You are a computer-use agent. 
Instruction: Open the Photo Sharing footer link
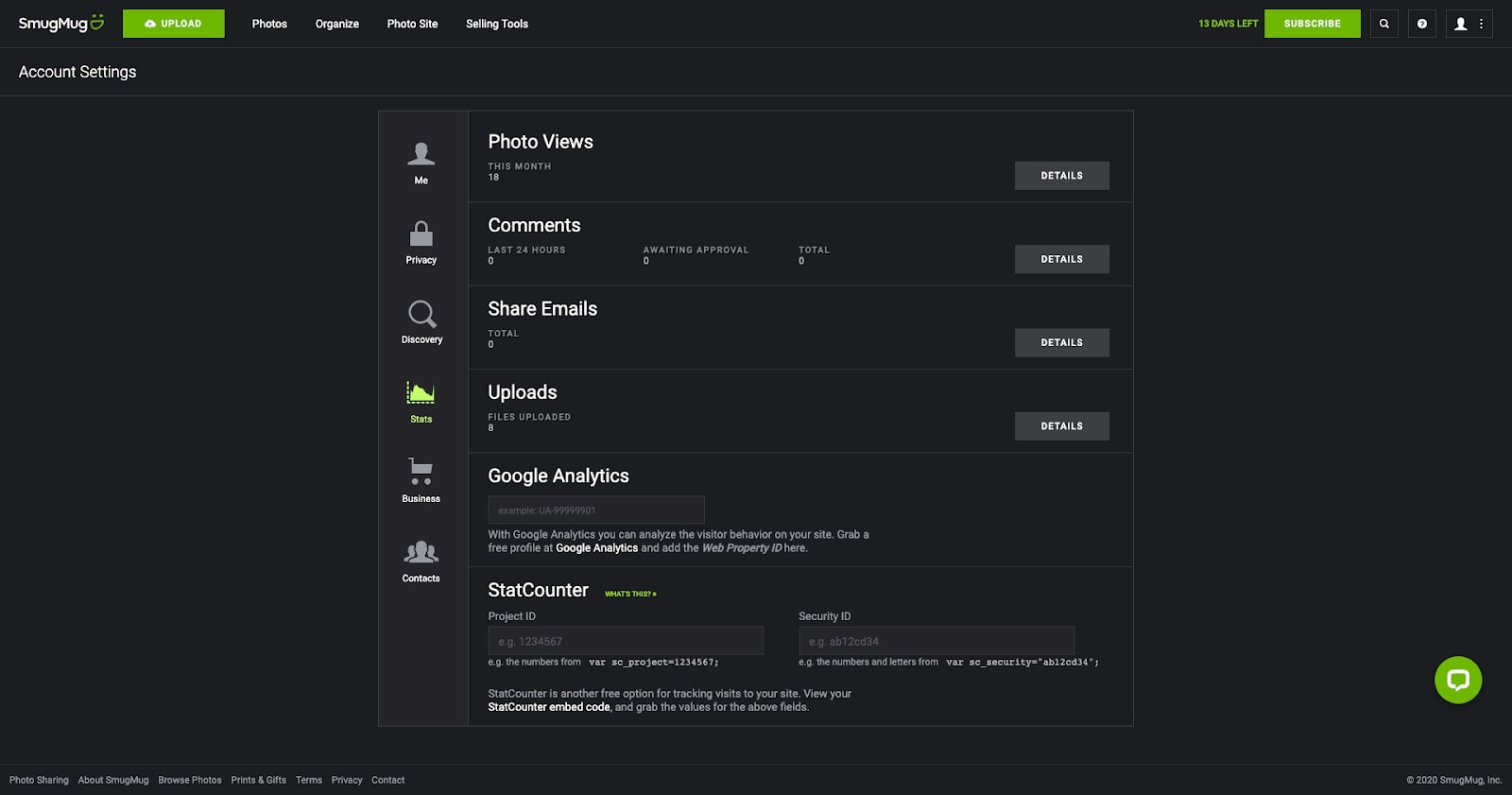tap(39, 780)
